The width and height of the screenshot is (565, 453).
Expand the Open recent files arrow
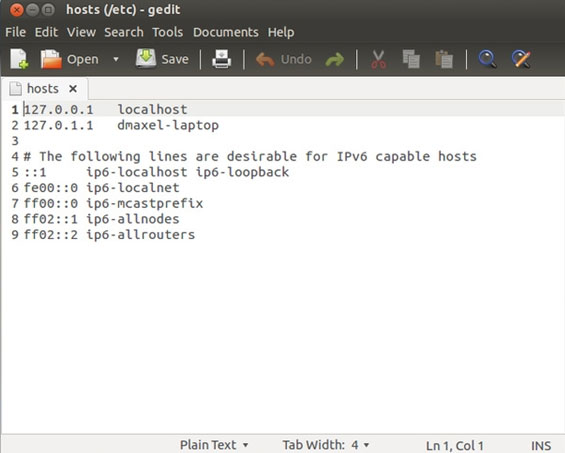pos(116,59)
